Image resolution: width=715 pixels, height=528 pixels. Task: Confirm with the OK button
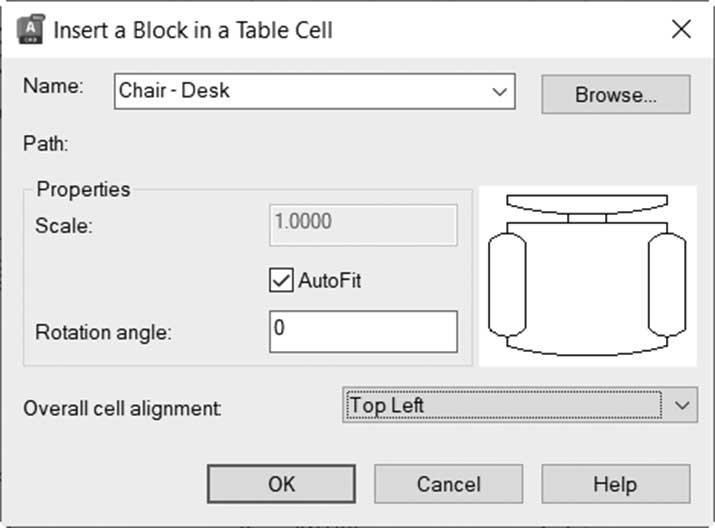(281, 484)
